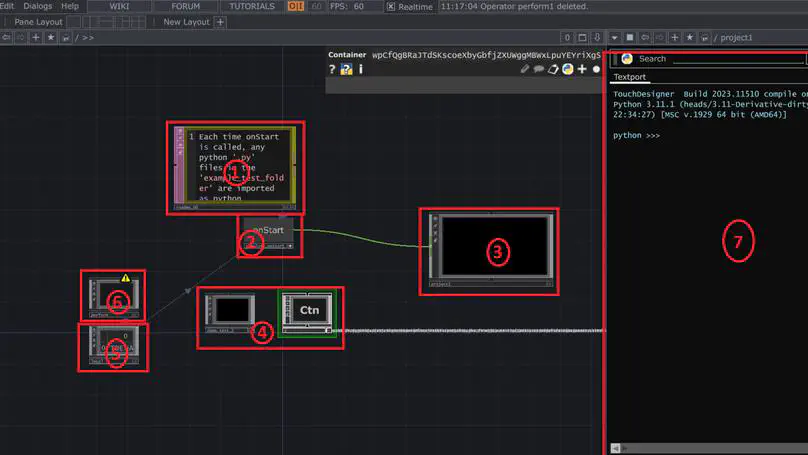Click the python >>> prompt line
Viewport: 808px width, 455px height.
point(636,136)
